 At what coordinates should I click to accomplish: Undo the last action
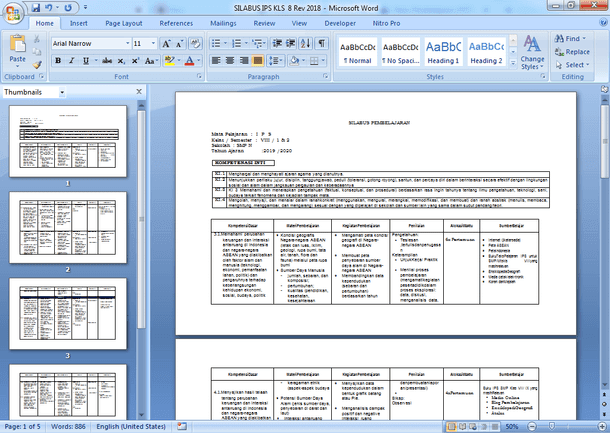click(49, 7)
